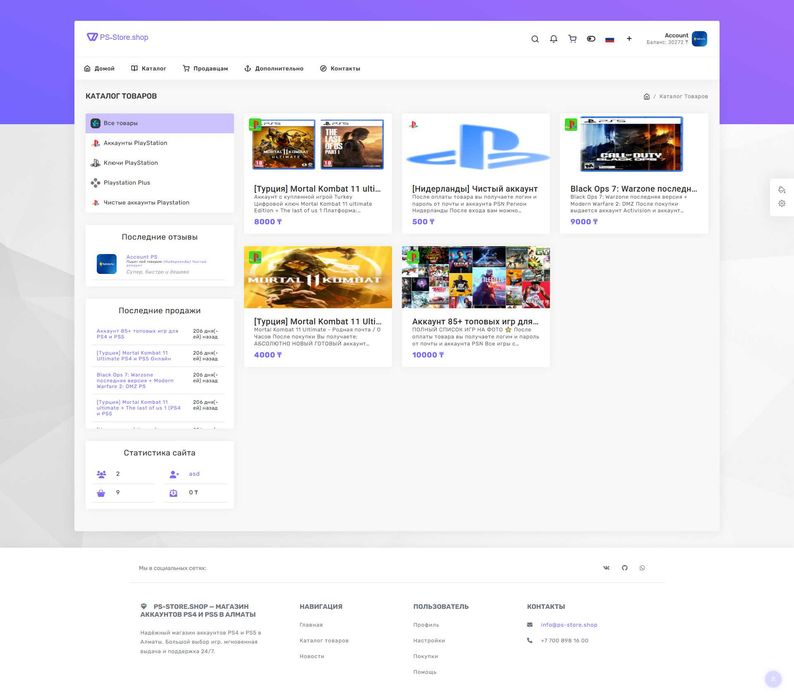The image size is (794, 700).
Task: Open recent sale Black Ops 7: Warzone
Action: [135, 380]
